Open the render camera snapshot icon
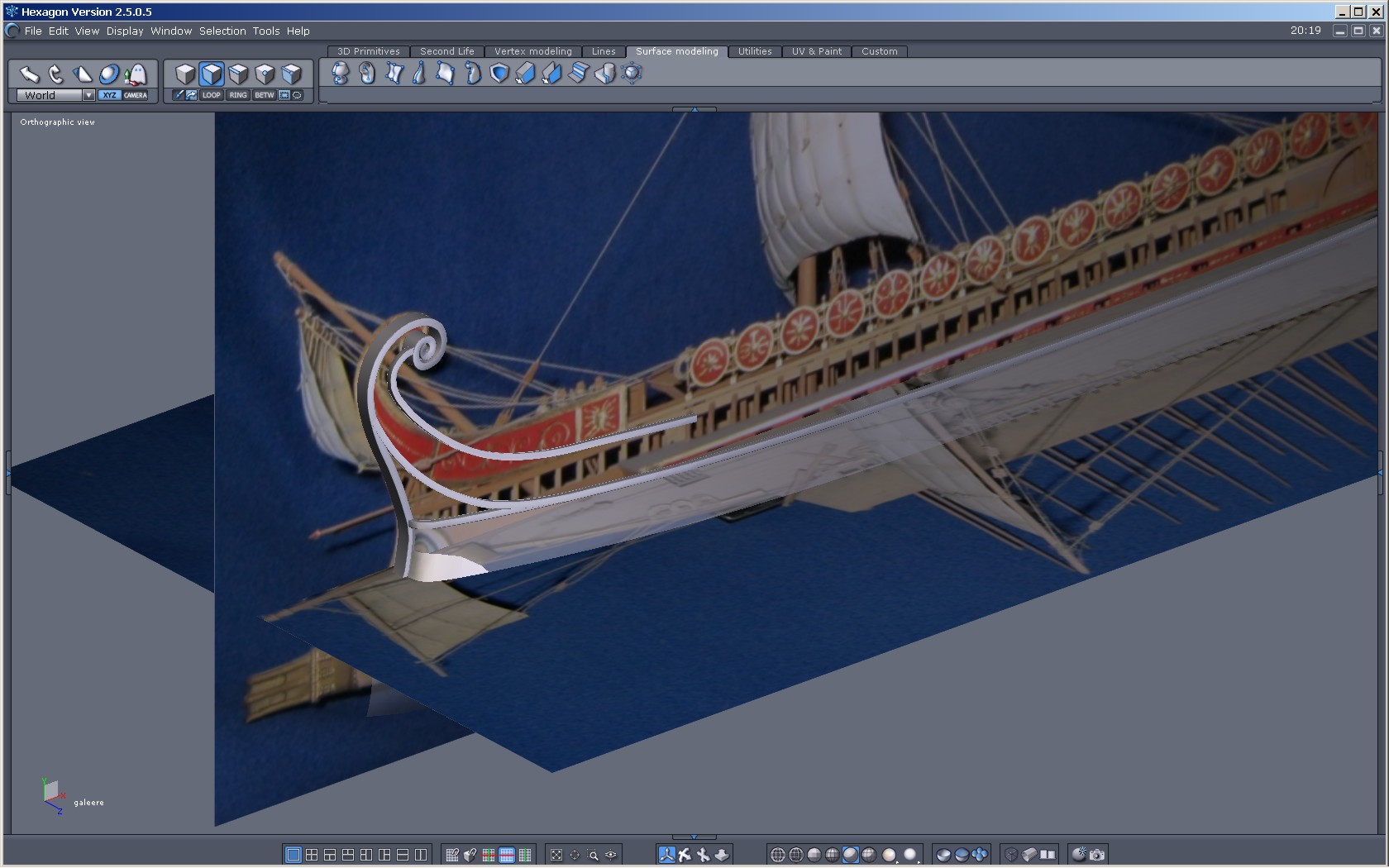 1097,855
